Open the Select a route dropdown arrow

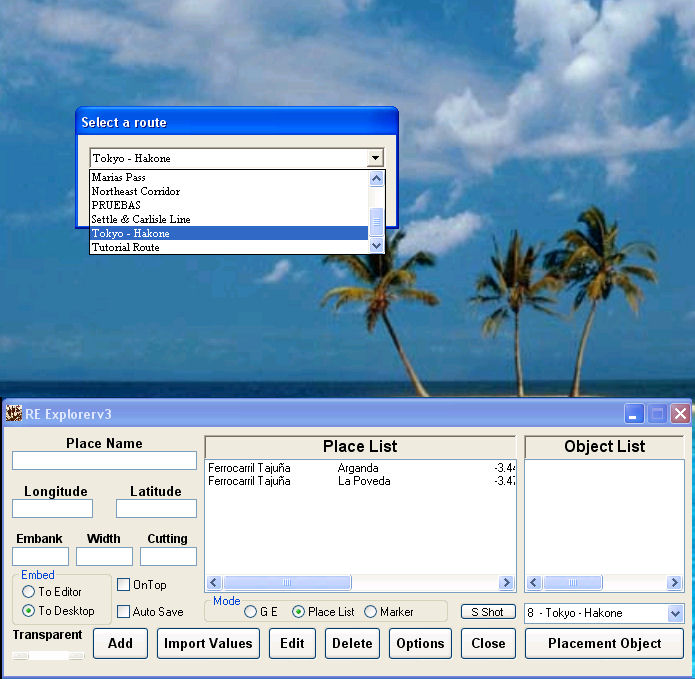click(375, 158)
